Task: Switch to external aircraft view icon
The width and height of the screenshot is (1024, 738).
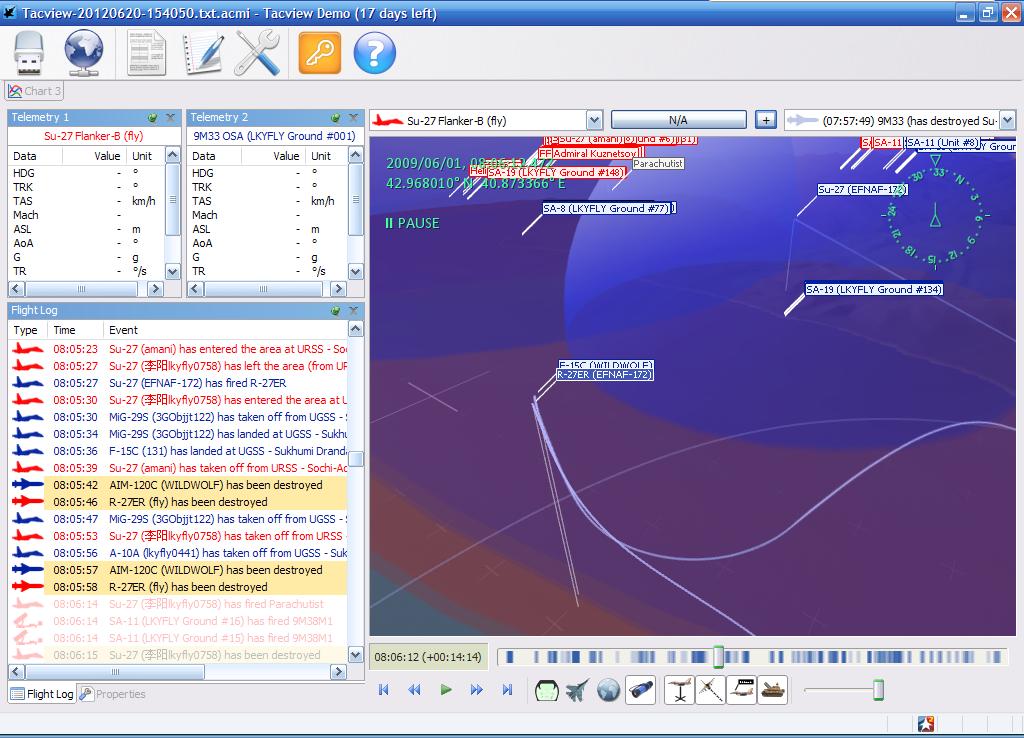Action: tap(577, 690)
